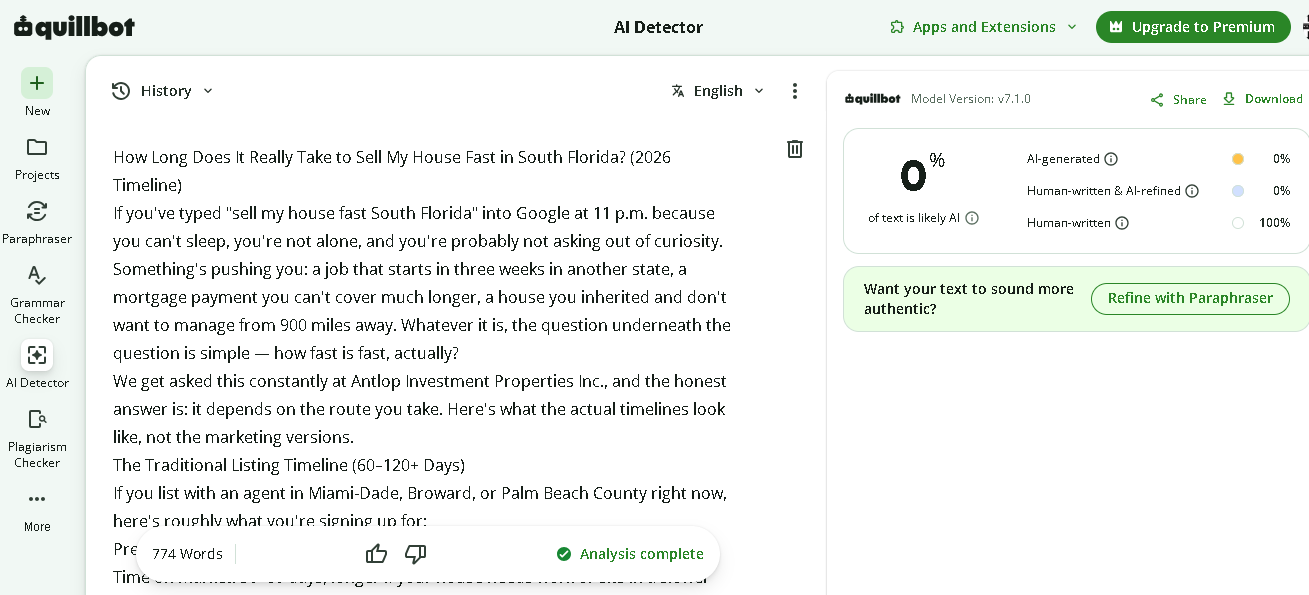Click the Share link

coord(1178,99)
